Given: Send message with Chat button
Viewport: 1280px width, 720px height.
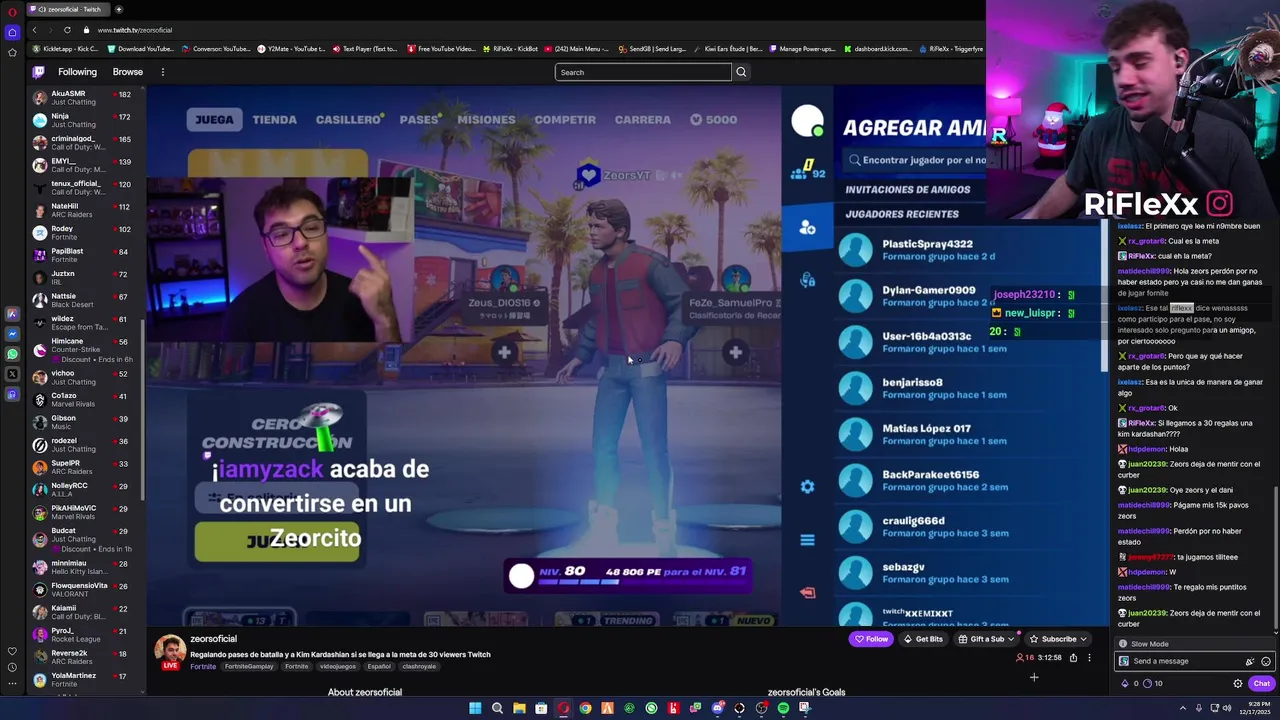Looking at the screenshot, I should (1262, 684).
